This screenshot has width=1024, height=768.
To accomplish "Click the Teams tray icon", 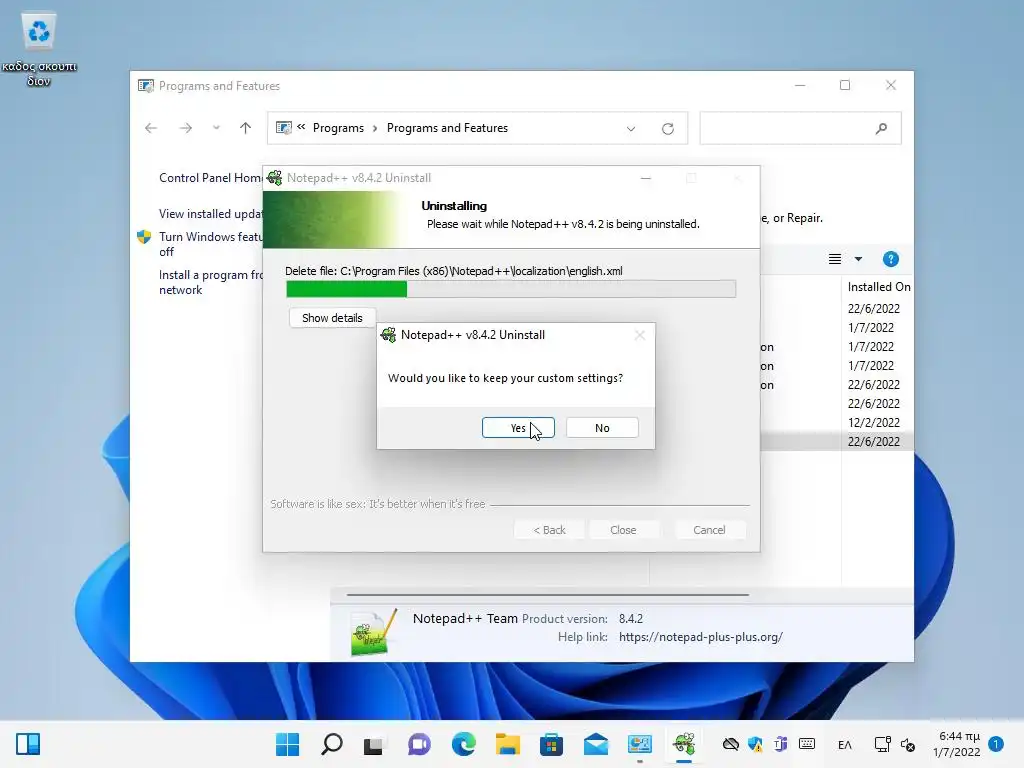I will tap(780, 744).
